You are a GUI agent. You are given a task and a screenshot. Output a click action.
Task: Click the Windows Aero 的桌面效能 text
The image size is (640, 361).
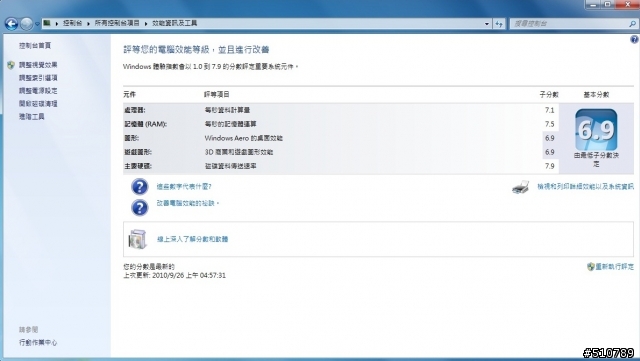(244, 138)
